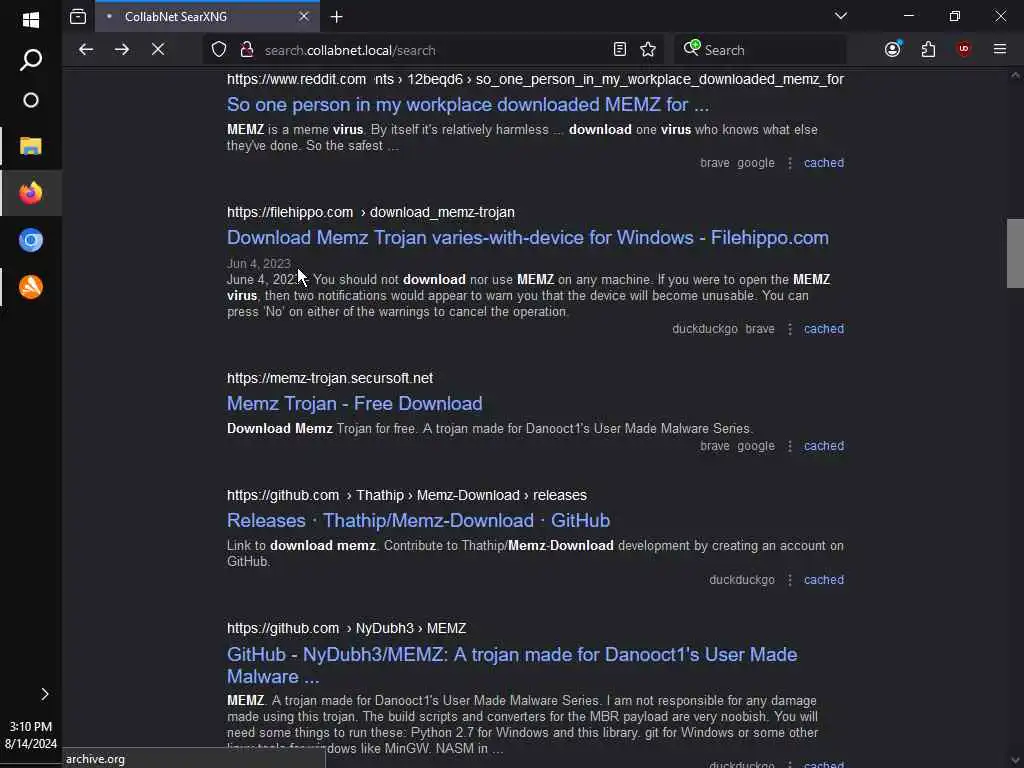
Task: Open cached copy of Thathip GitHub result
Action: pyautogui.click(x=824, y=579)
